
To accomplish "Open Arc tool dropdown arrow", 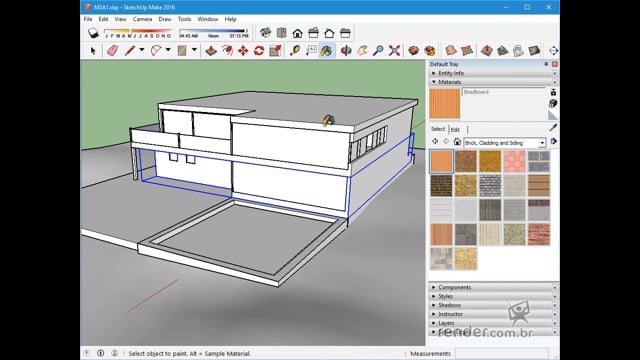I will [168, 50].
